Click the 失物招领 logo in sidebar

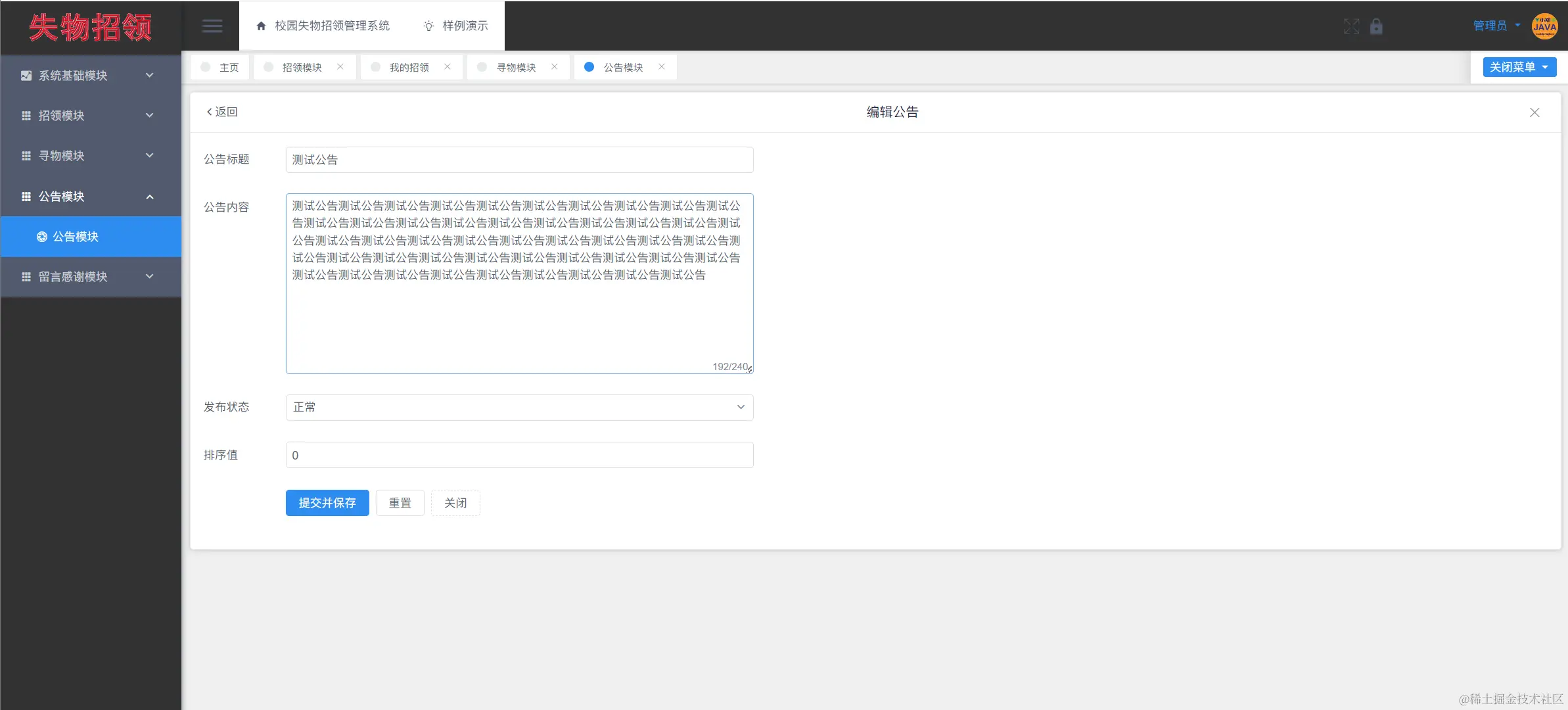tap(90, 27)
